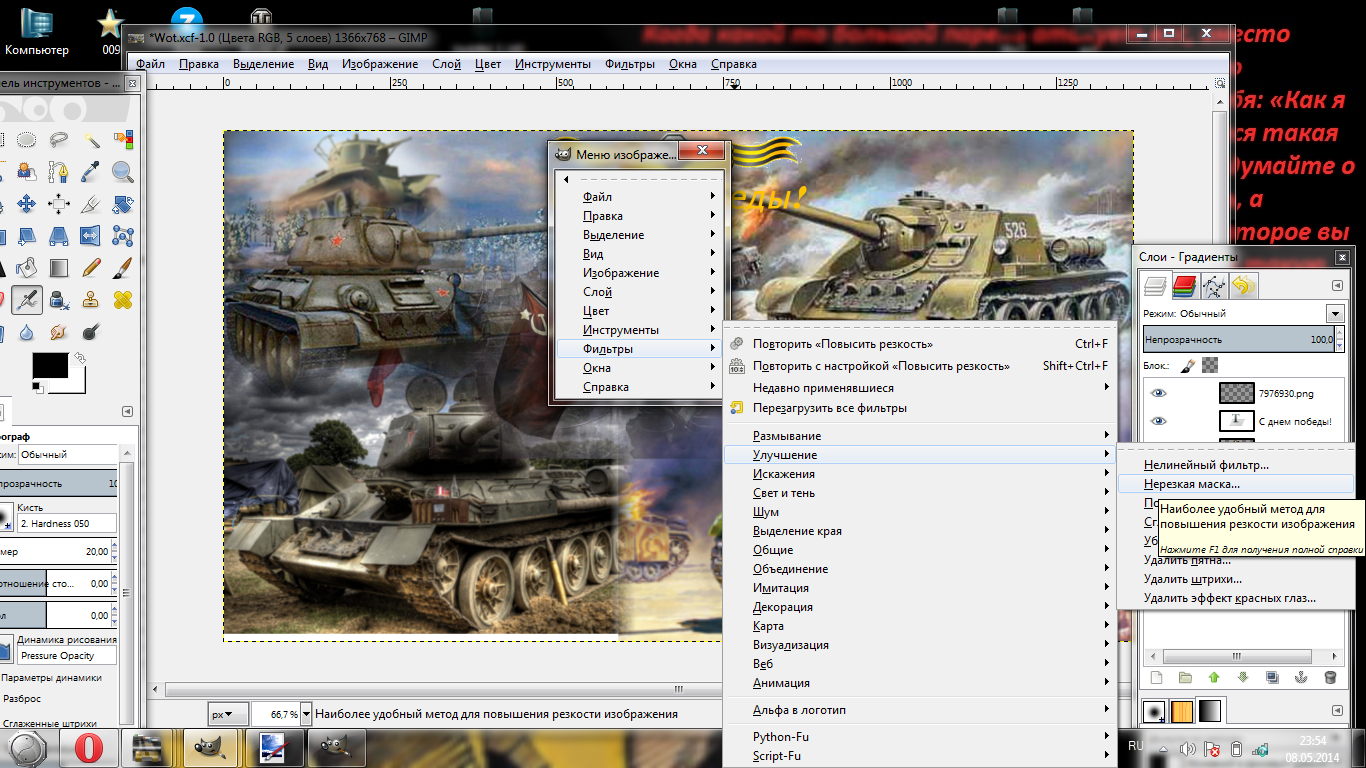Toggle visibility eye of 7976930.png layer
1366x768 pixels.
[x=1158, y=393]
